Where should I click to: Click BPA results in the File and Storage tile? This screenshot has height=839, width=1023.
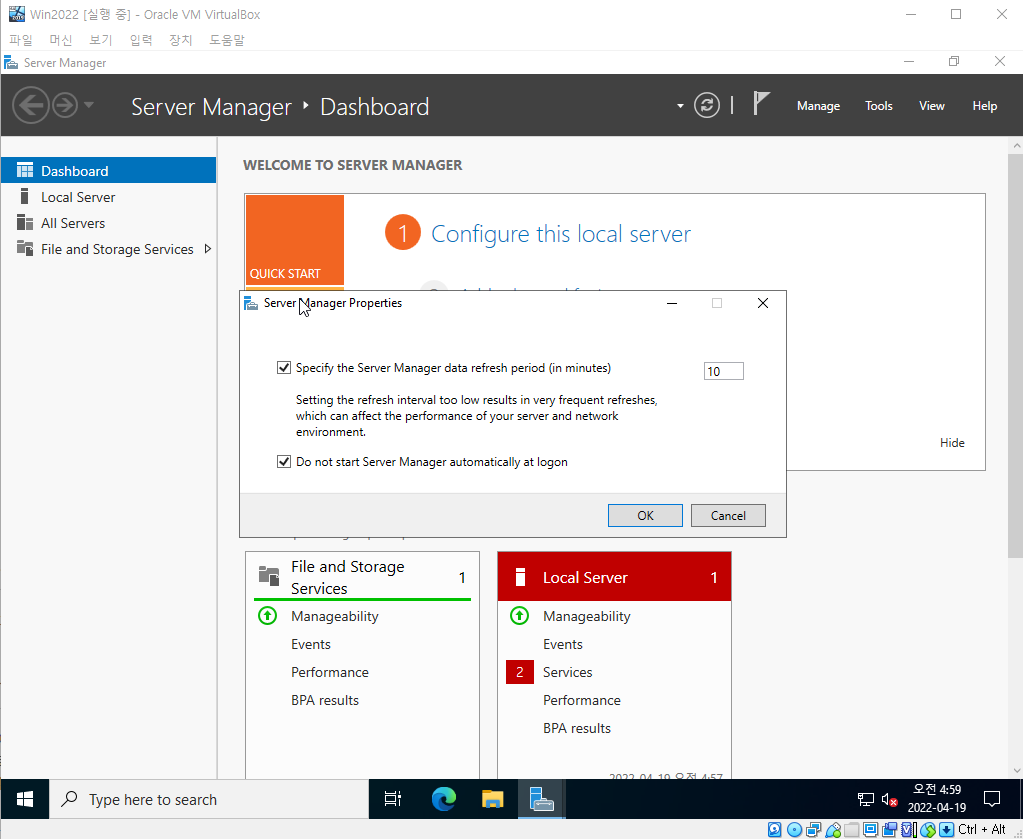tap(325, 700)
